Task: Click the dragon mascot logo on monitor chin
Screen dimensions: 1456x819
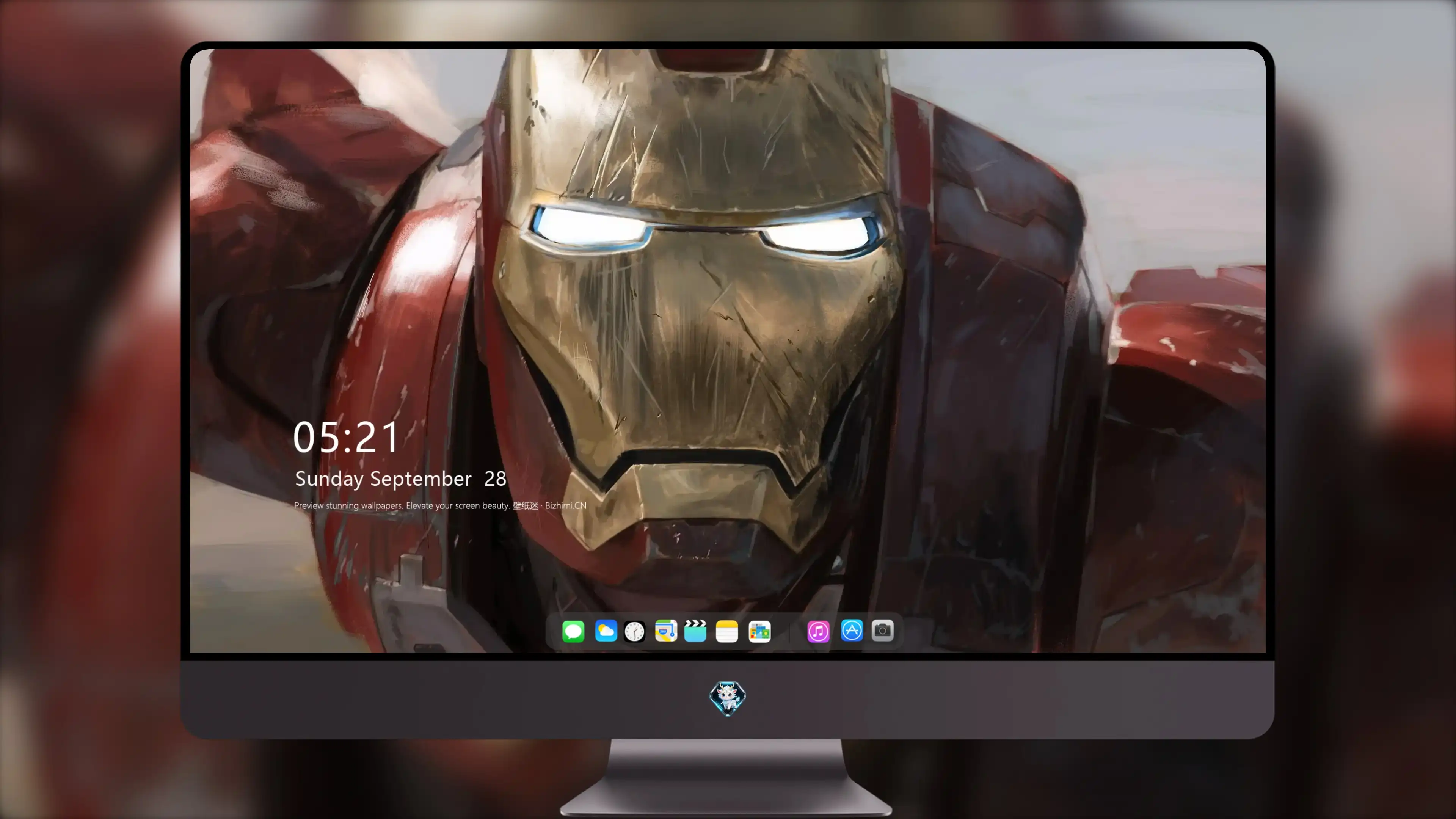Action: [728, 698]
